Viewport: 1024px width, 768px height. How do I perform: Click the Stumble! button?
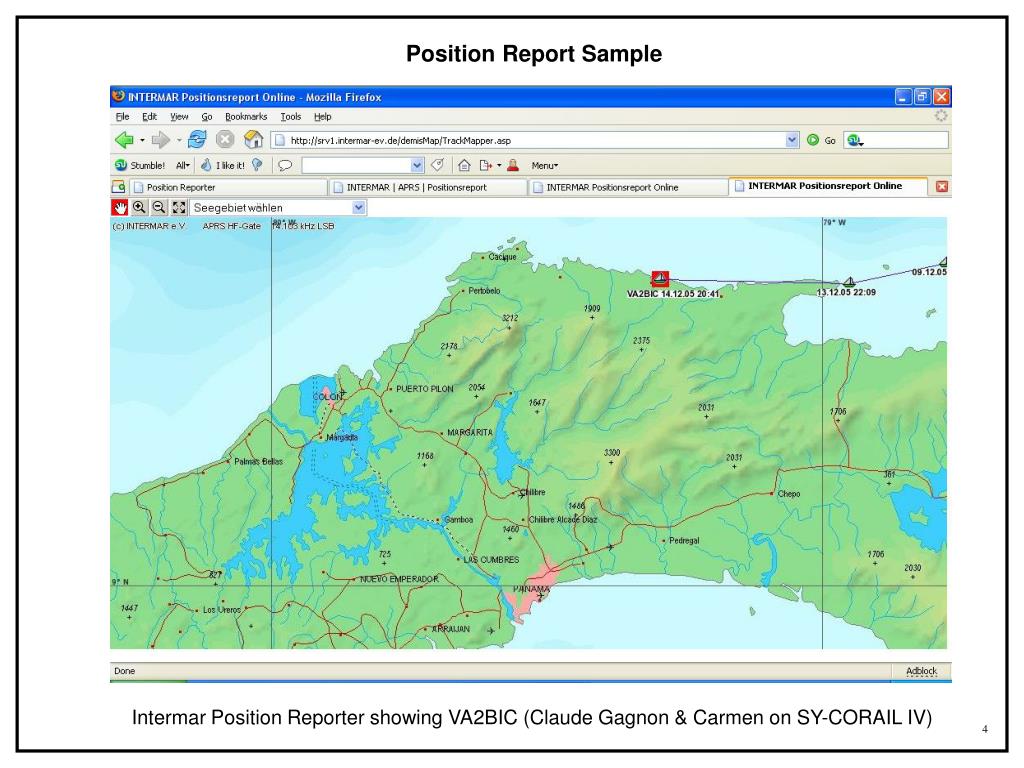click(140, 165)
